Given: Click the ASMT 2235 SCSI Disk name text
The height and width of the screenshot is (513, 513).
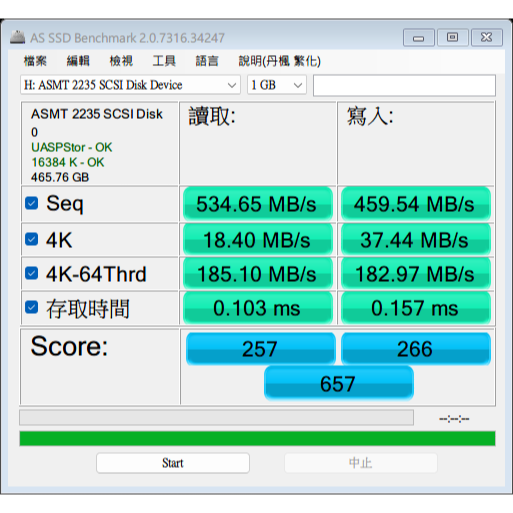Looking at the screenshot, I should (97, 114).
